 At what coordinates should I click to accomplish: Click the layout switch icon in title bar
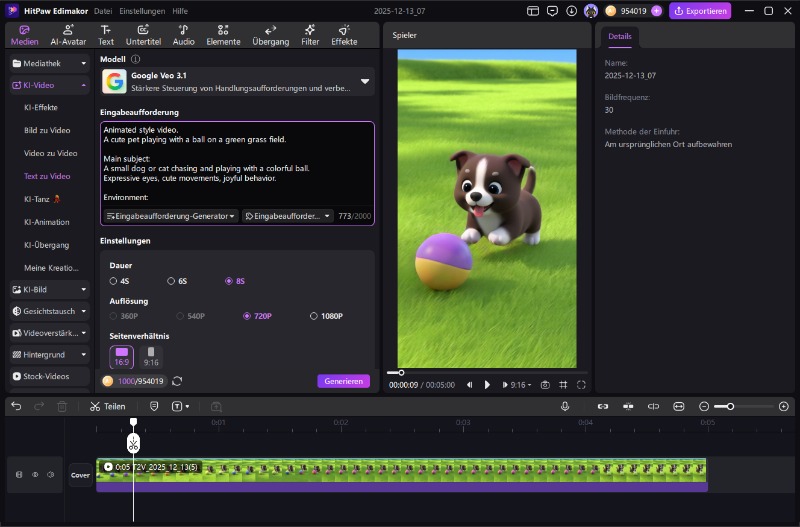[x=533, y=11]
